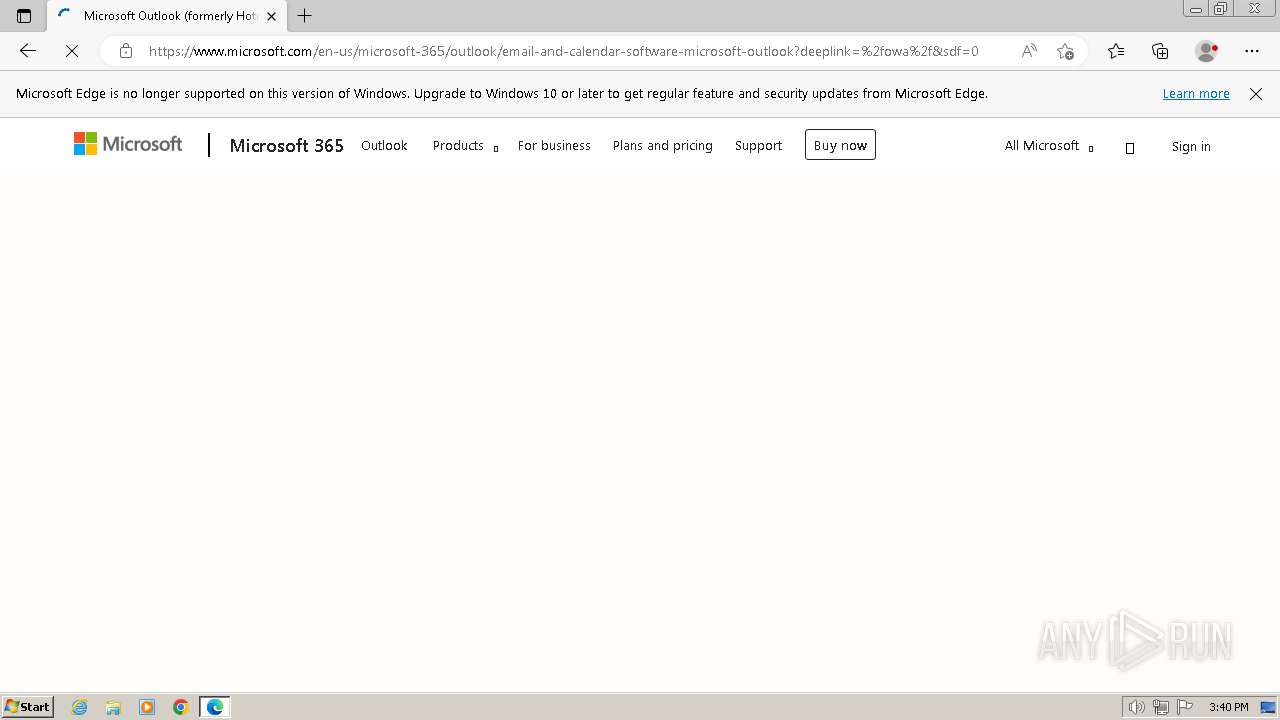View site information via the lock icon

click(126, 51)
